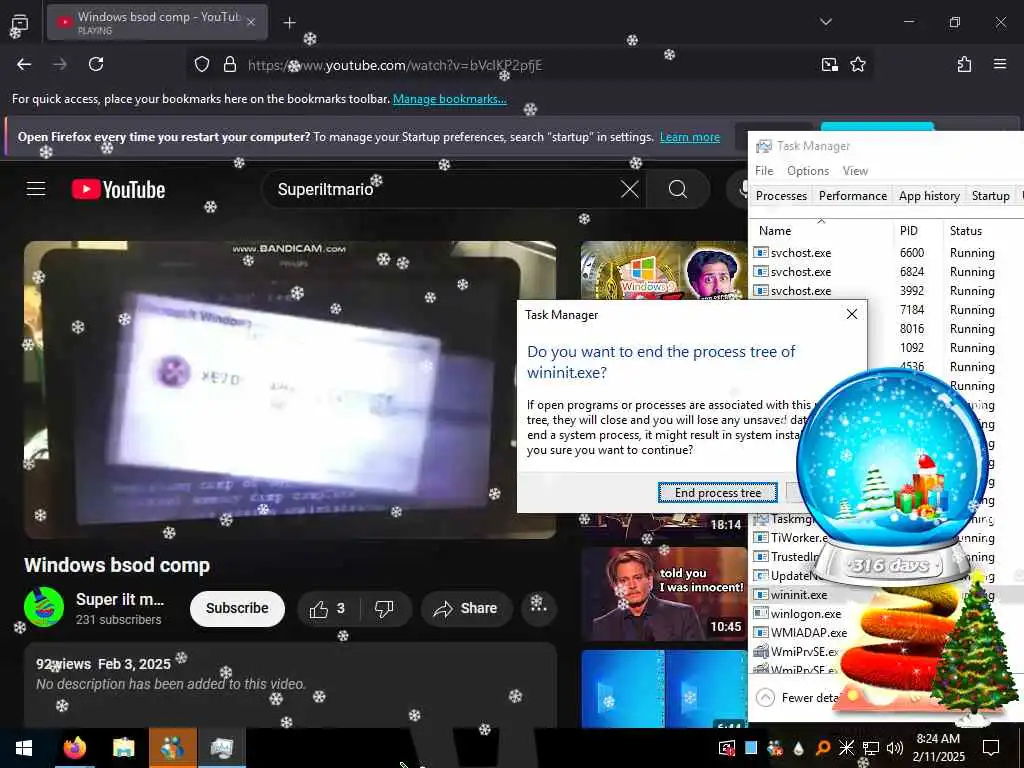Viewport: 1024px width, 768px height.
Task: Click the volume speaker tray icon
Action: [895, 748]
